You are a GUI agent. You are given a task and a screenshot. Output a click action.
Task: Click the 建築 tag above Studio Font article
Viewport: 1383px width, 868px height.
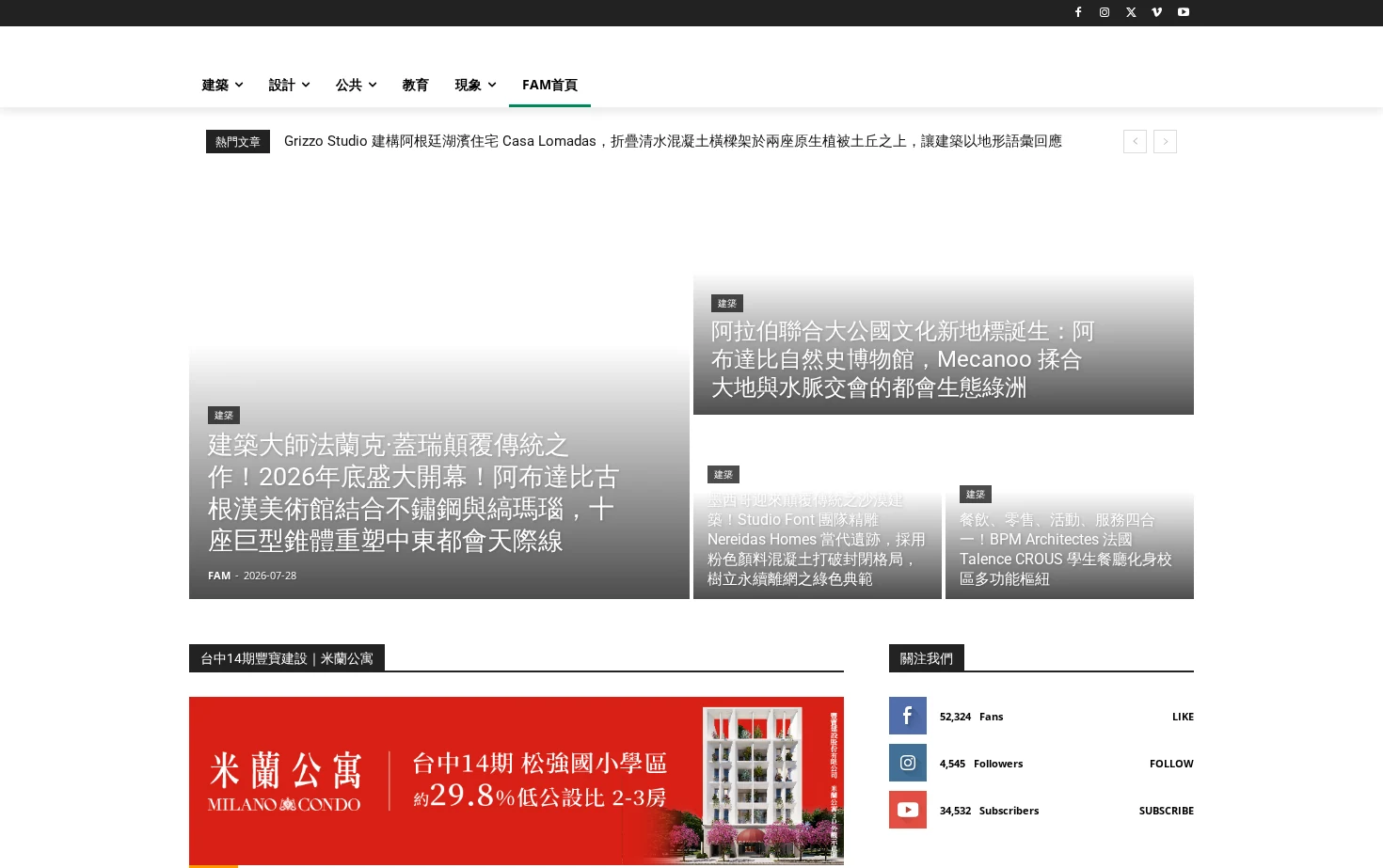pos(723,474)
